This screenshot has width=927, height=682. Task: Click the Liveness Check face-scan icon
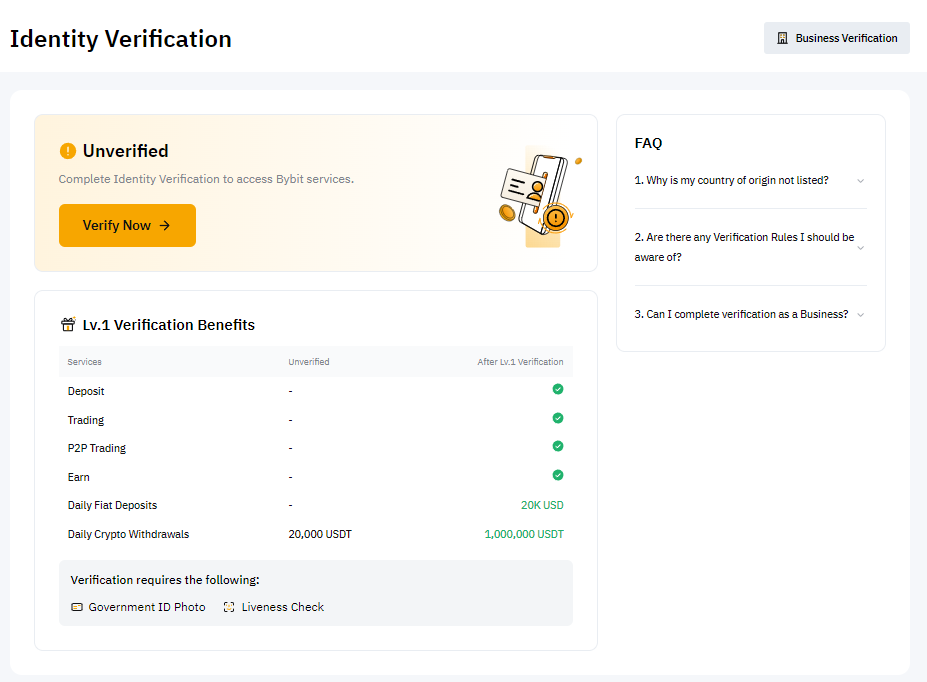pyautogui.click(x=229, y=607)
